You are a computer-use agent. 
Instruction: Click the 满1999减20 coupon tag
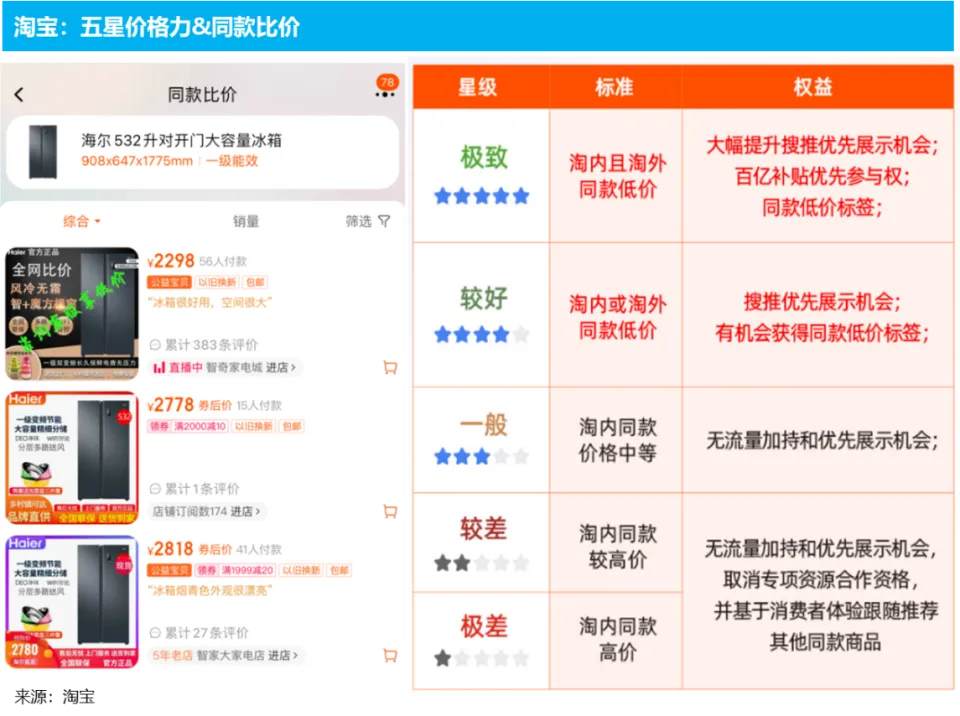[248, 570]
